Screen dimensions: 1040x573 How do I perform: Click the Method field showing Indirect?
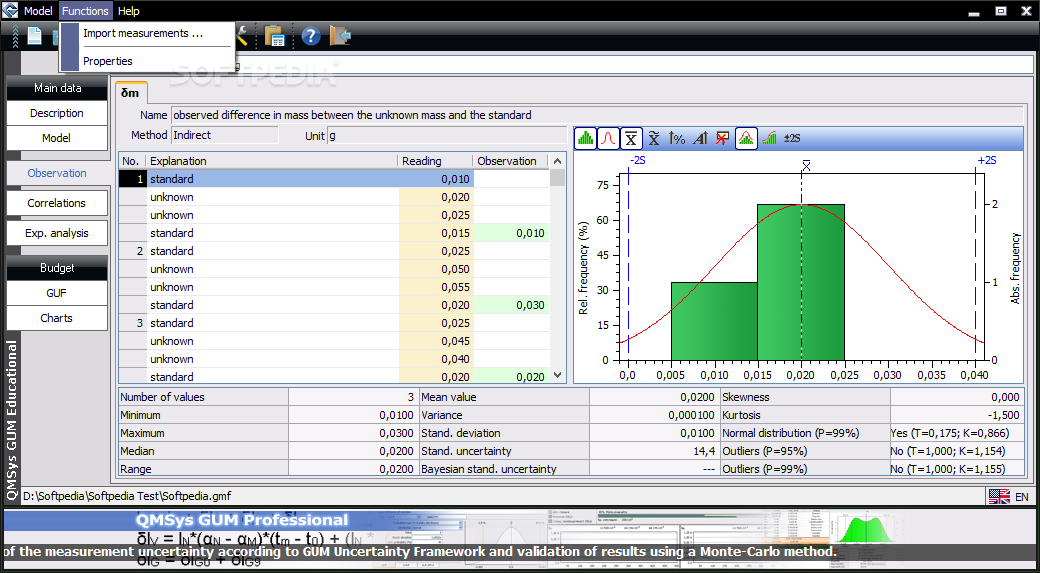tap(225, 135)
